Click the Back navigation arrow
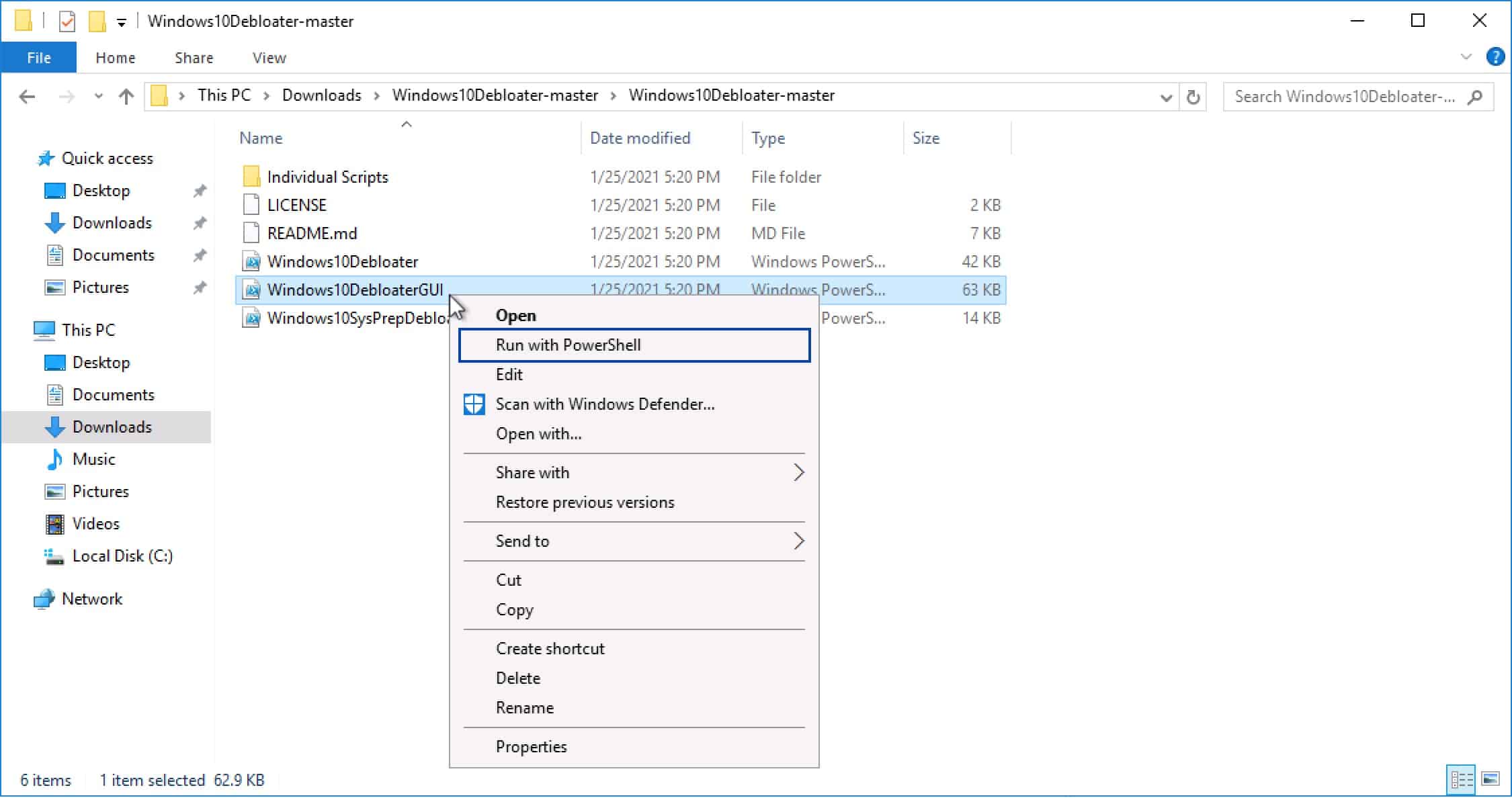Viewport: 1512px width, 798px height. pyautogui.click(x=27, y=97)
